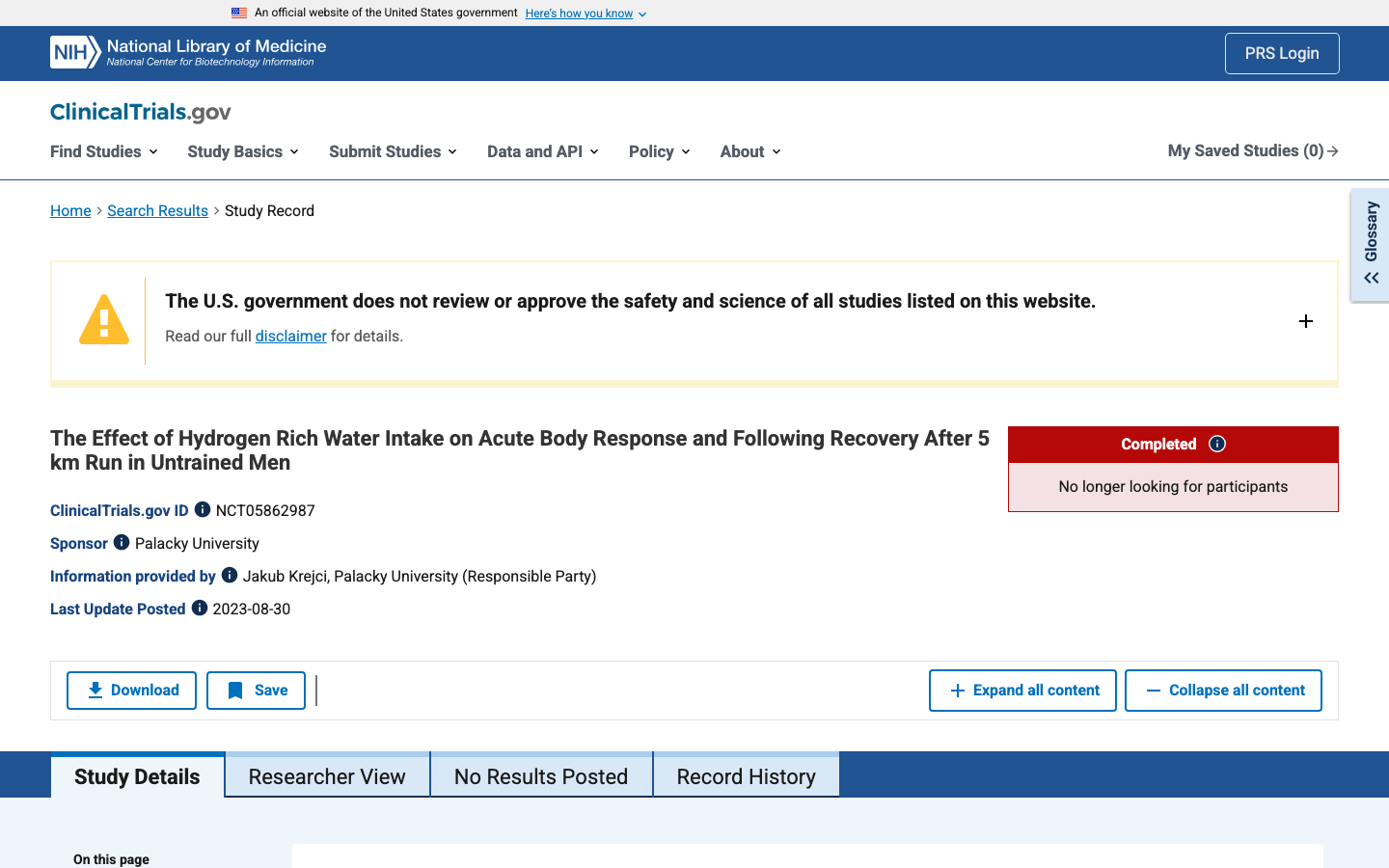Click the My Saved Studies arrow icon

tap(1333, 151)
